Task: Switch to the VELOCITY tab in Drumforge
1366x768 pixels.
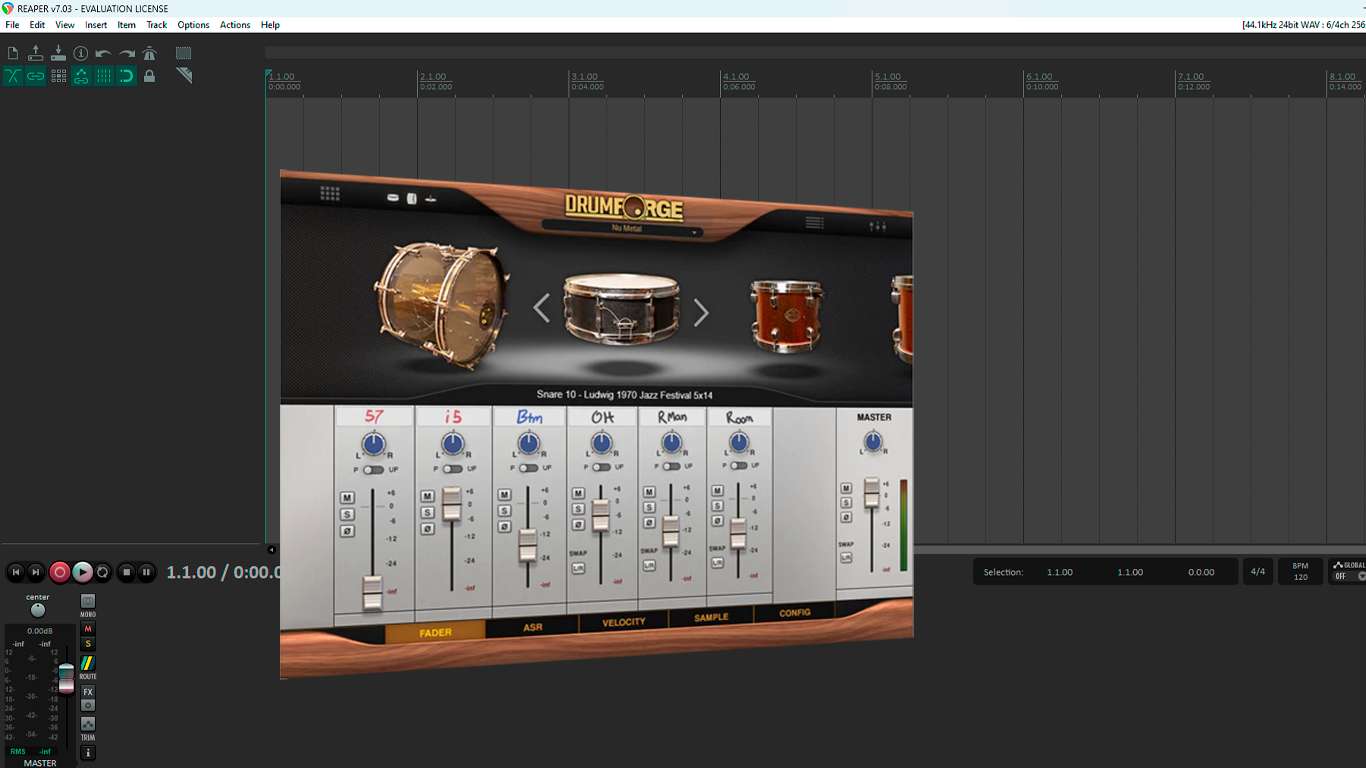Action: [624, 622]
